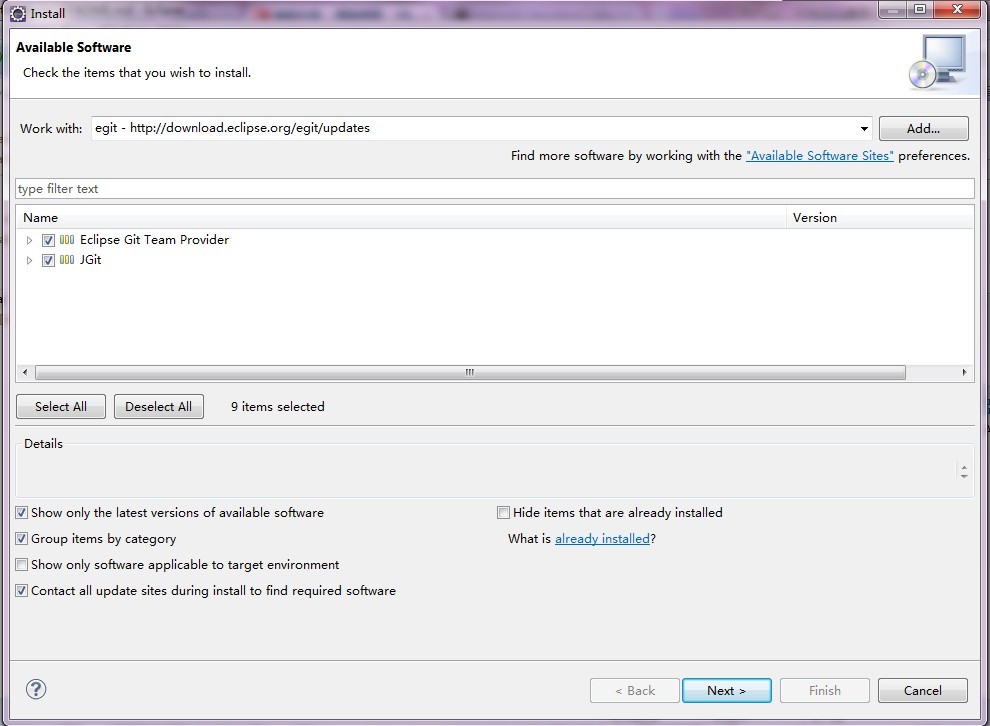The width and height of the screenshot is (990, 726).
Task: Maximize the Install dialog window
Action: [x=920, y=9]
